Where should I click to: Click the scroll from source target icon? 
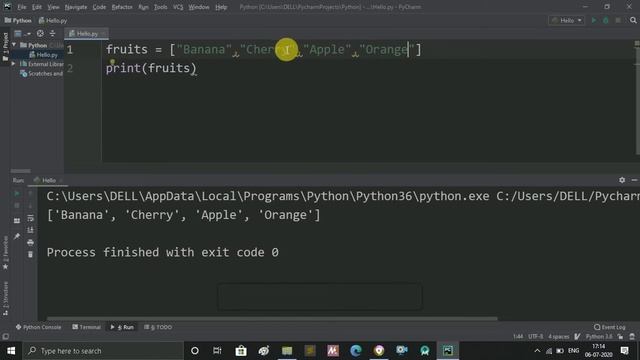(40, 33)
